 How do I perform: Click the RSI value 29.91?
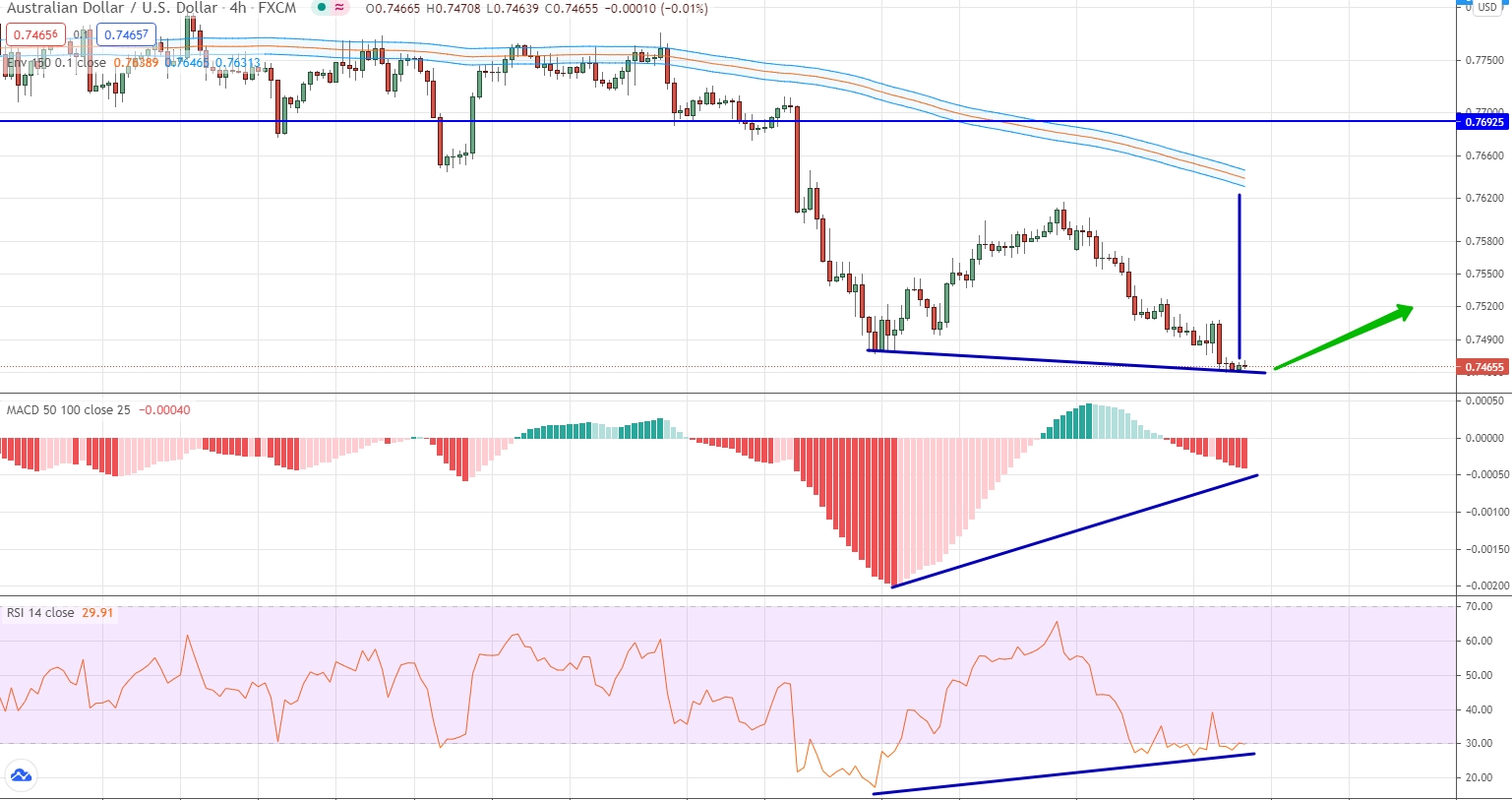[x=97, y=612]
